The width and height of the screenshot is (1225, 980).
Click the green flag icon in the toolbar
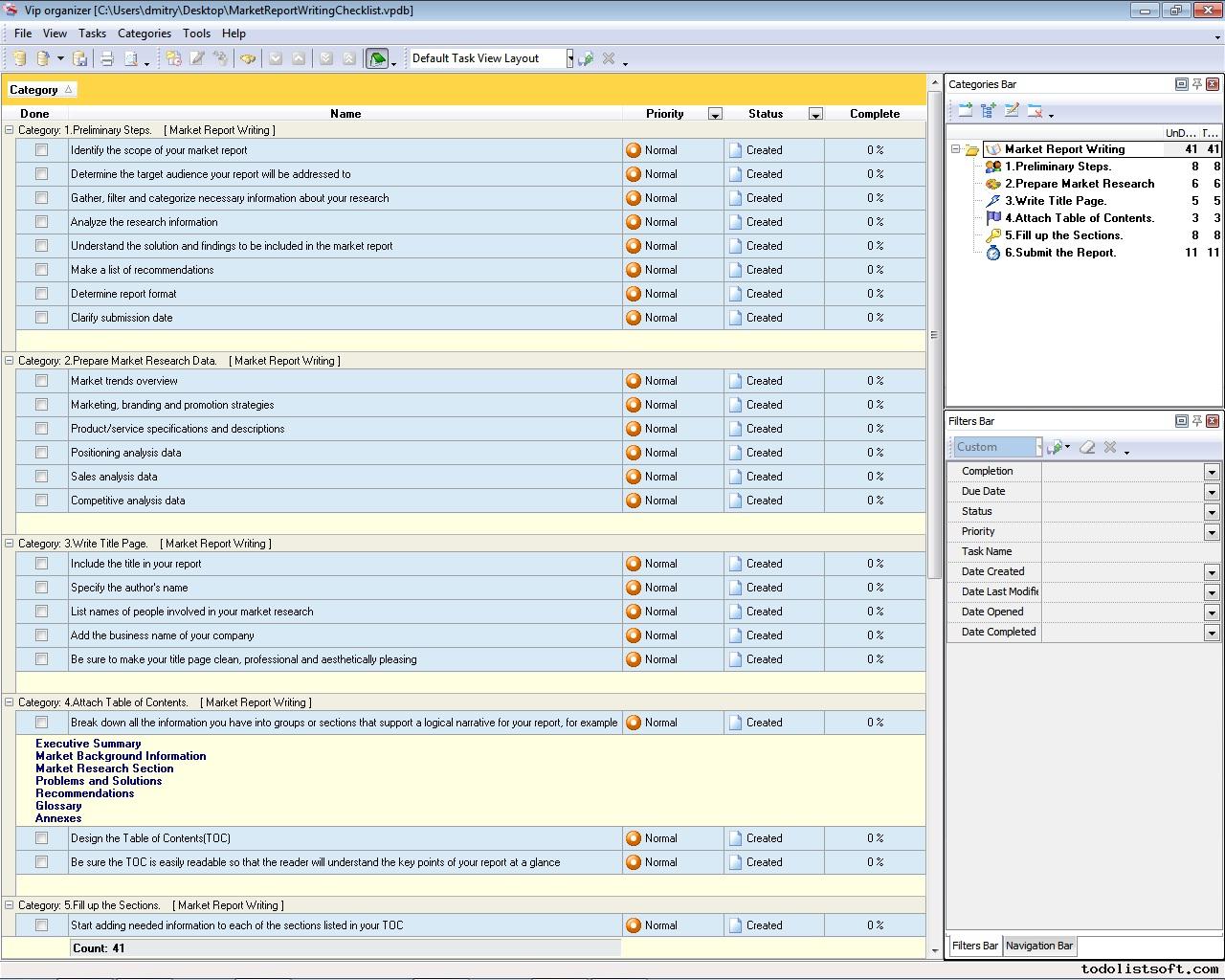[377, 58]
